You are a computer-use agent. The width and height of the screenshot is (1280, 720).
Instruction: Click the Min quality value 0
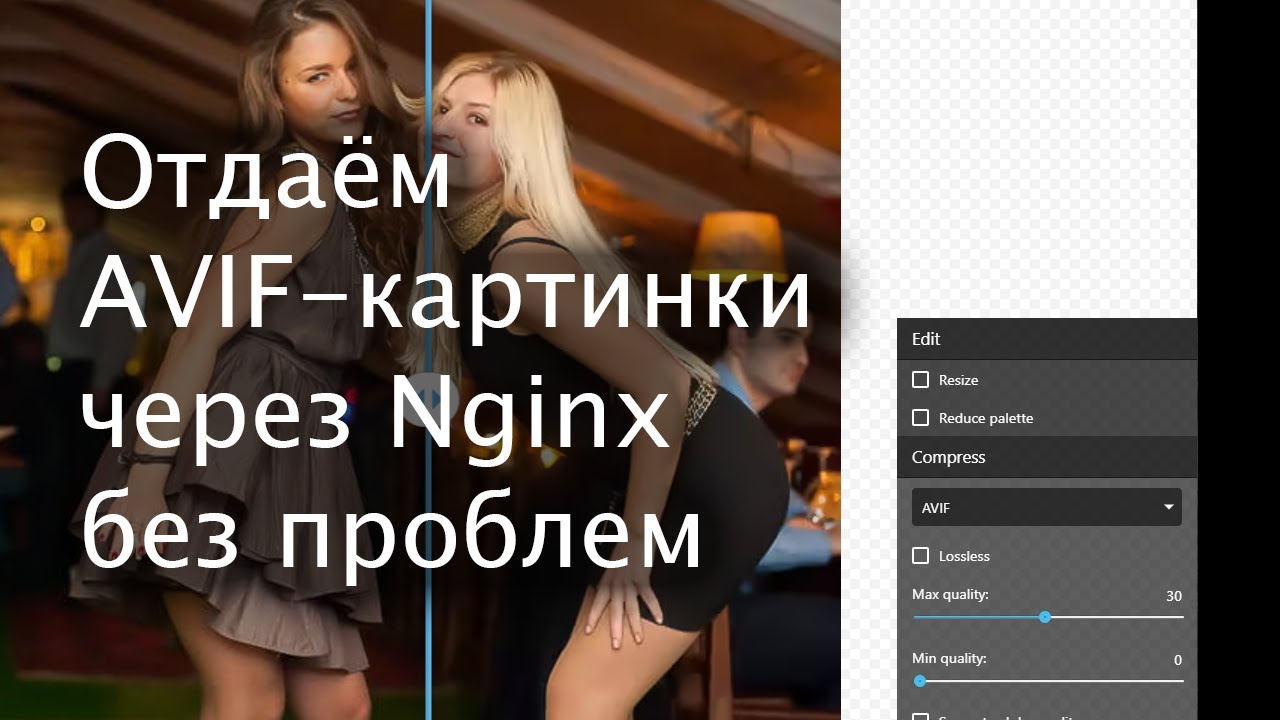coord(1178,660)
